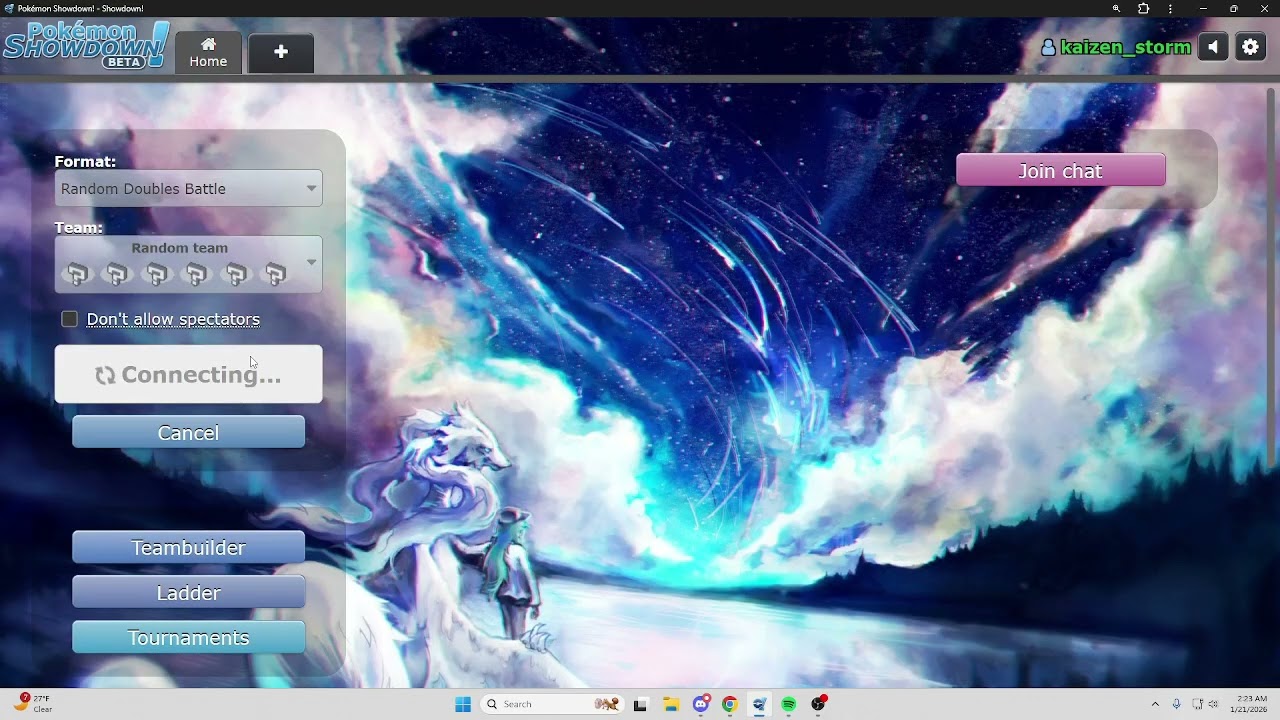
Task: Click the Join chat button
Action: click(x=1060, y=171)
